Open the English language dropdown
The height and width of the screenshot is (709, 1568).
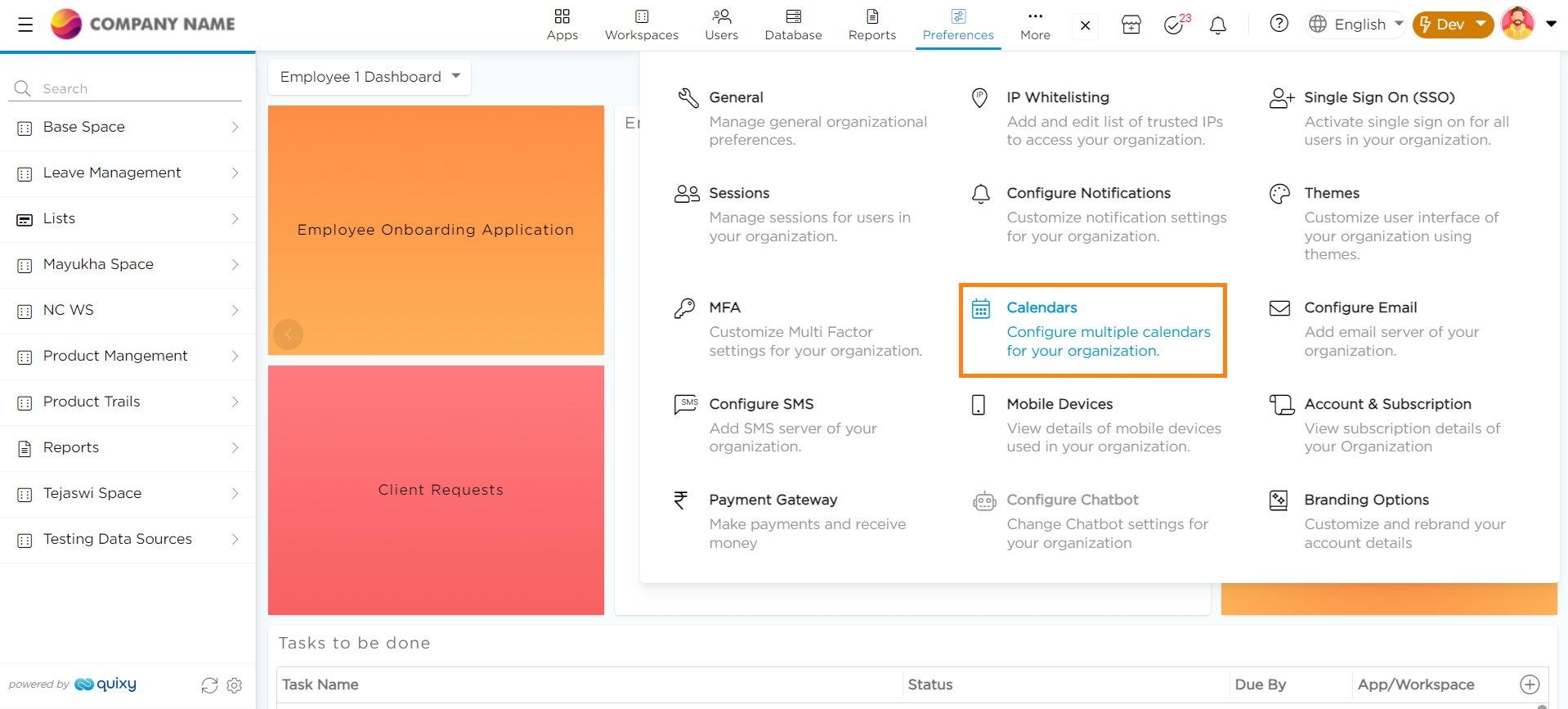[x=1355, y=25]
